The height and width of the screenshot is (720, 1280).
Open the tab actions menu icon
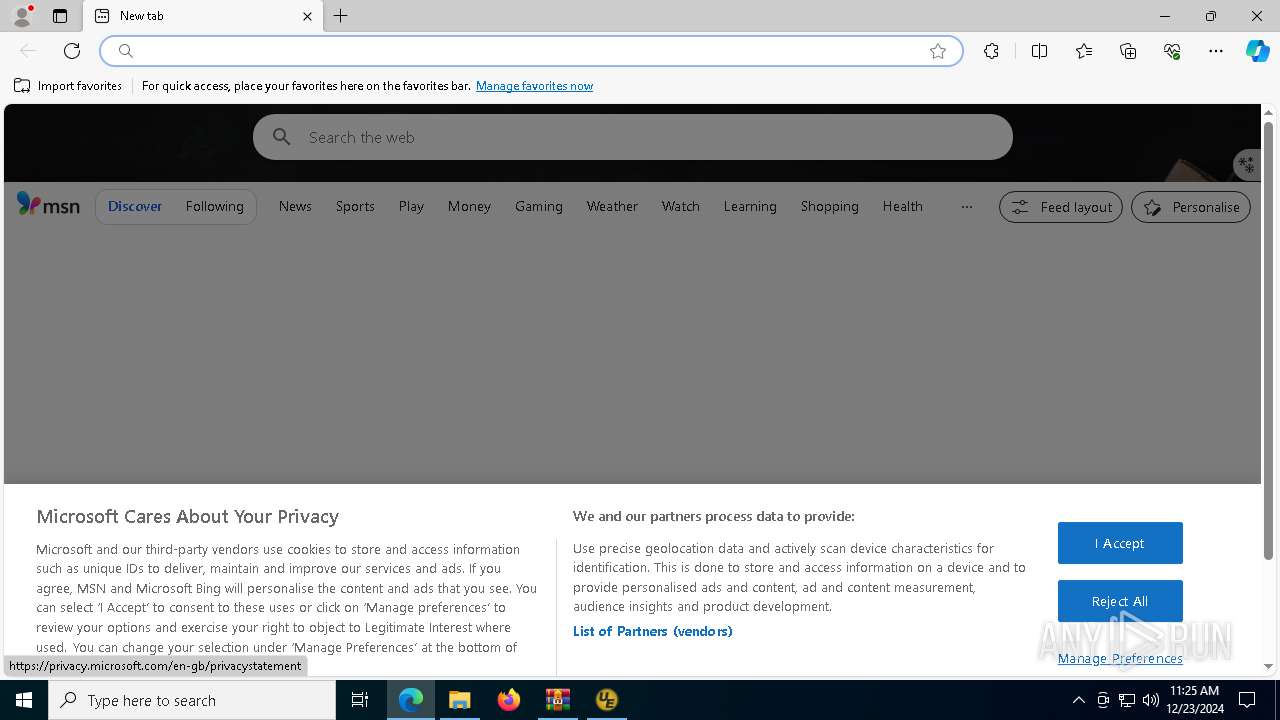pos(60,16)
